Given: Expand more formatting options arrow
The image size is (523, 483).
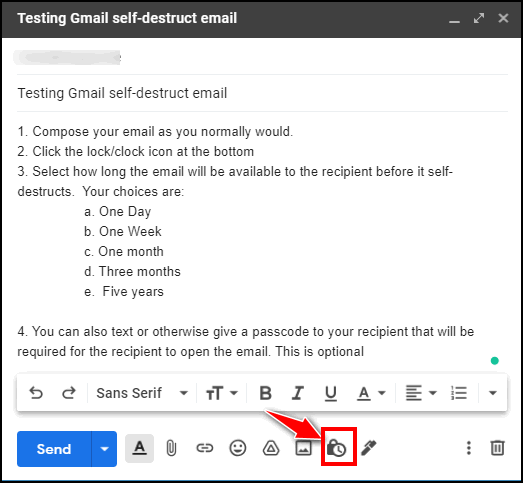Looking at the screenshot, I should coord(493,393).
